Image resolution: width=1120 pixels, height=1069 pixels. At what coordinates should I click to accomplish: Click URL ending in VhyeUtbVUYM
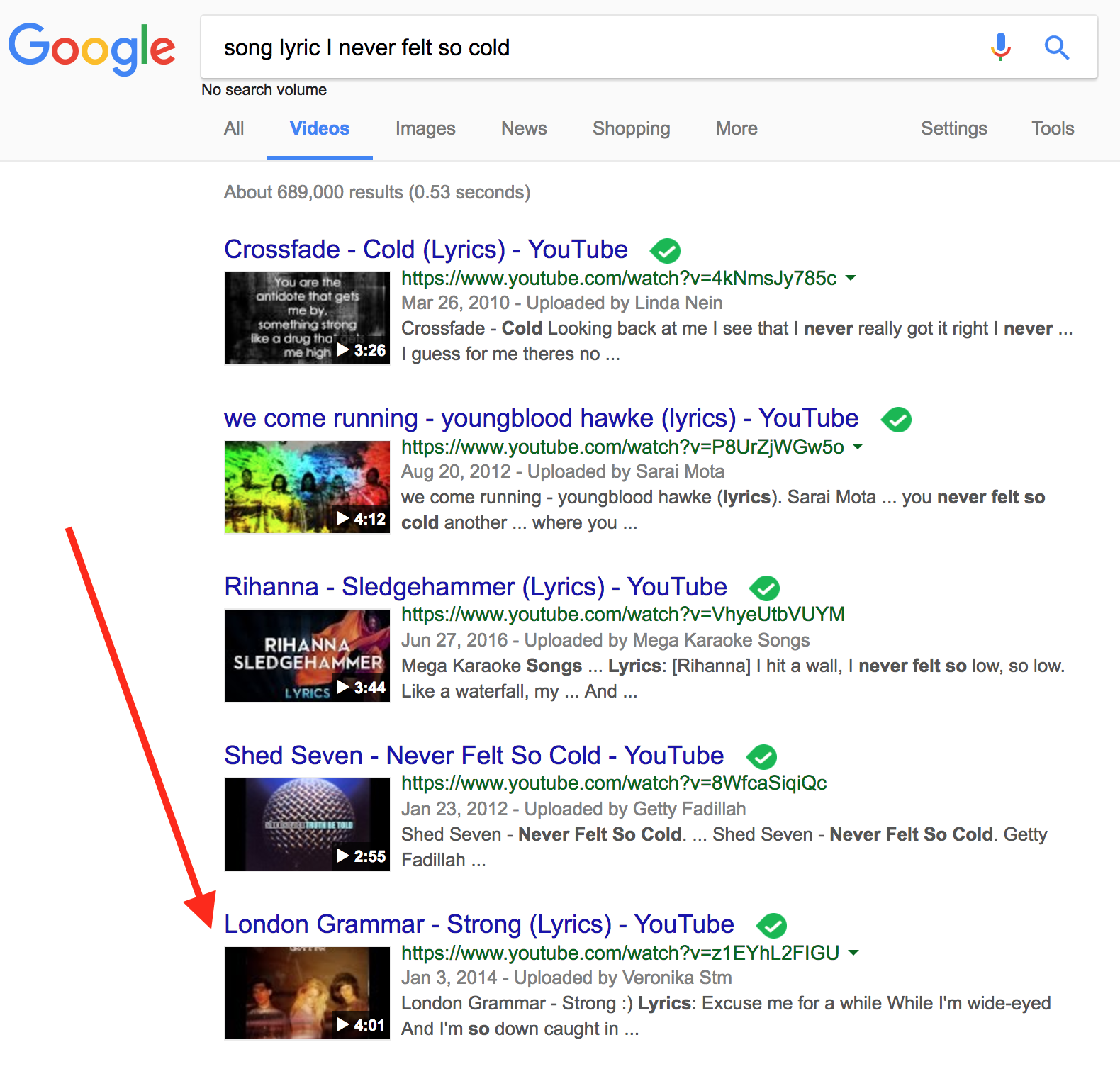623,614
